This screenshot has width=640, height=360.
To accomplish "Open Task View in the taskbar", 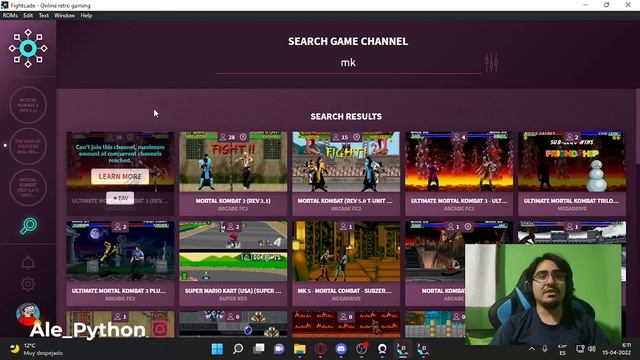I will [258, 349].
